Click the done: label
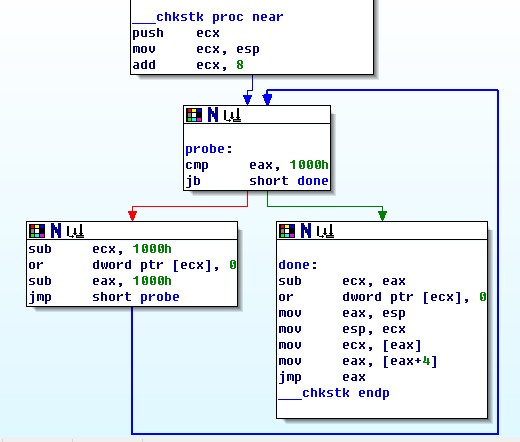Screen dimensions: 520x442 tap(298, 265)
